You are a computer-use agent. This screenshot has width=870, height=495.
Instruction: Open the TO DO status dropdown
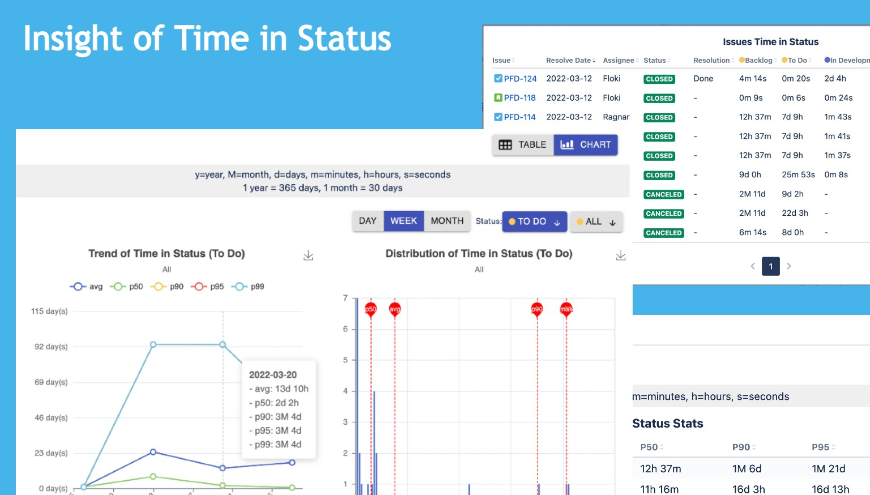point(534,221)
